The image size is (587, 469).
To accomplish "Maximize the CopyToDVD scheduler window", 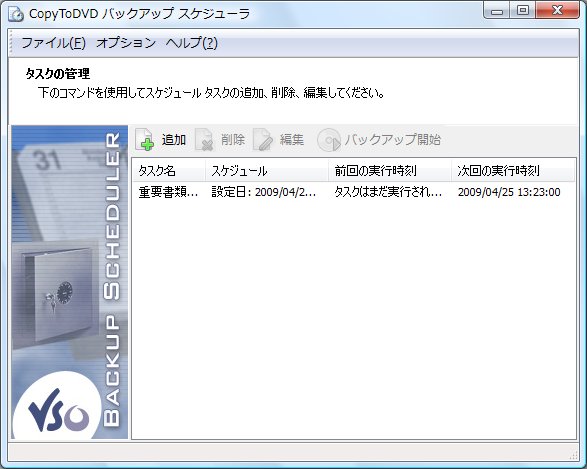I will tap(523, 10).
